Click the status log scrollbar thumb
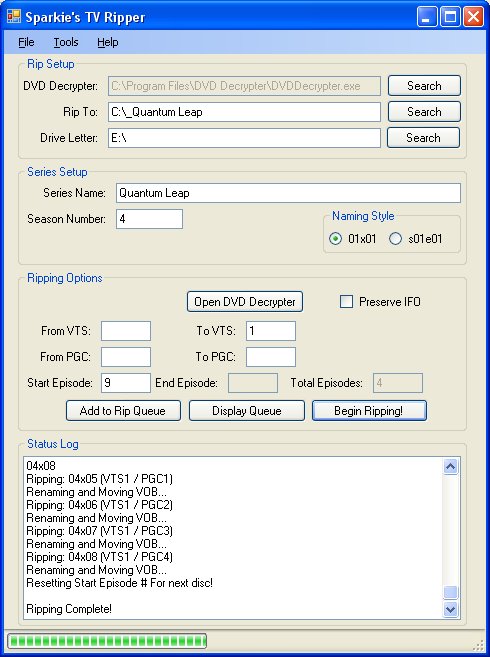490x657 pixels. (451, 592)
